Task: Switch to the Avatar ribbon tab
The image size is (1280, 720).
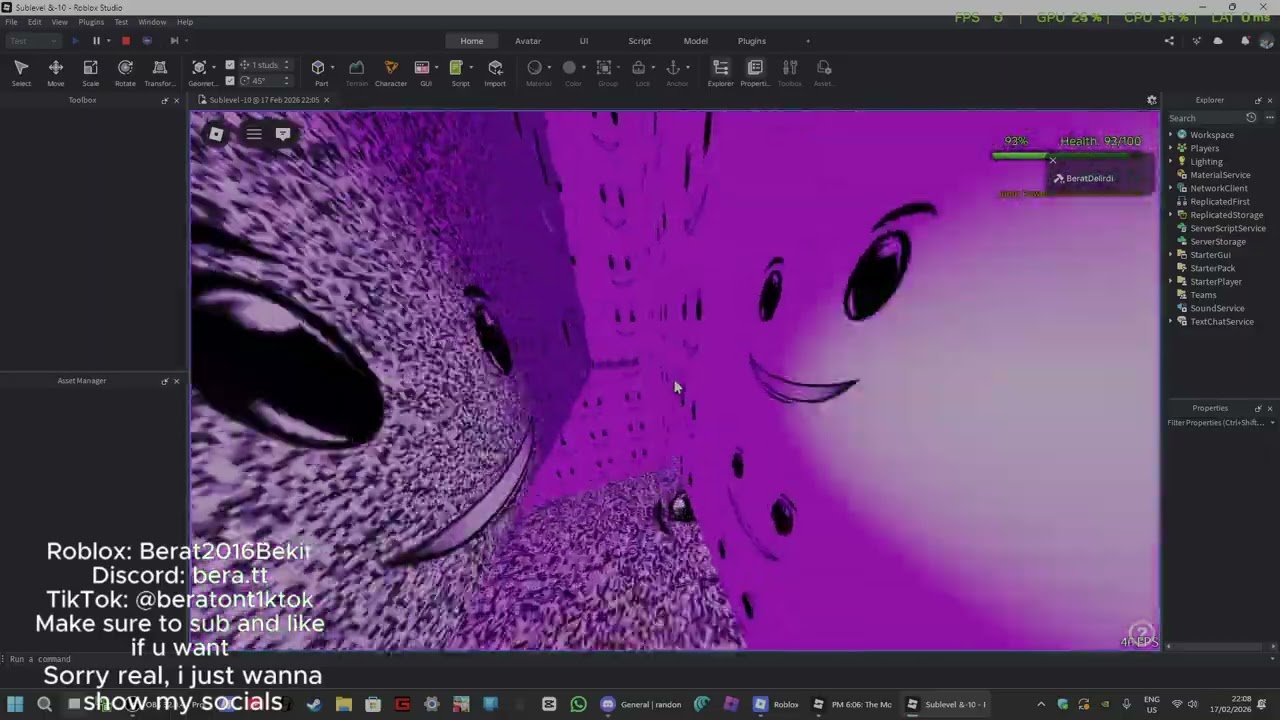Action: (x=528, y=41)
